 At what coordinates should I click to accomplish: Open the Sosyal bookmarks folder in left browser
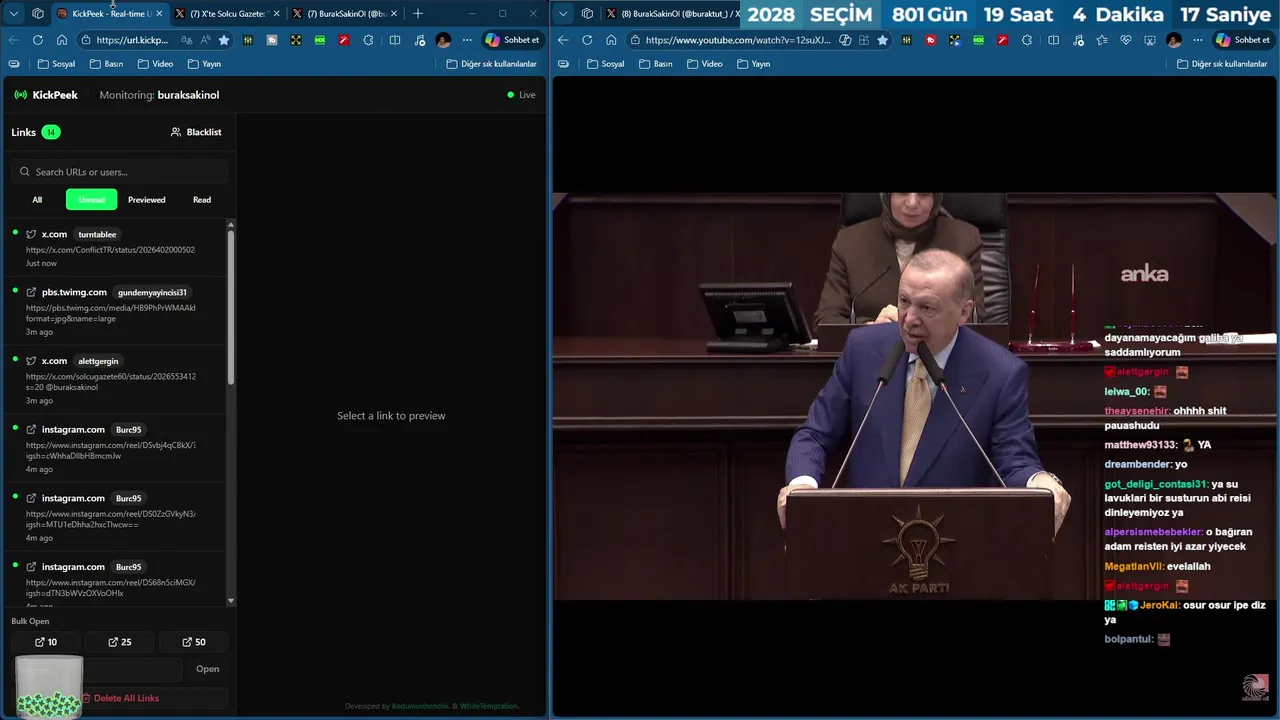56,64
